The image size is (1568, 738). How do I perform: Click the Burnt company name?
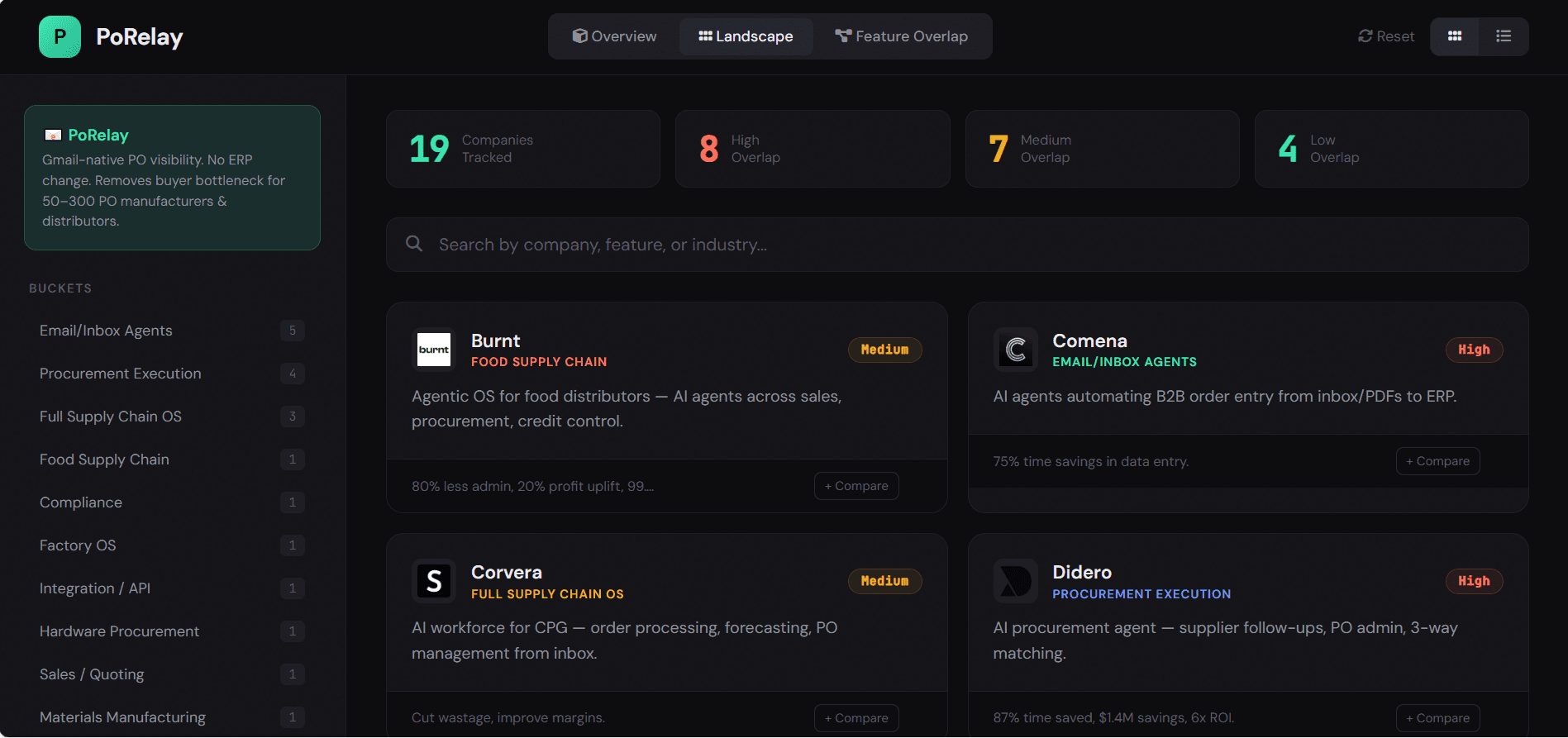495,340
